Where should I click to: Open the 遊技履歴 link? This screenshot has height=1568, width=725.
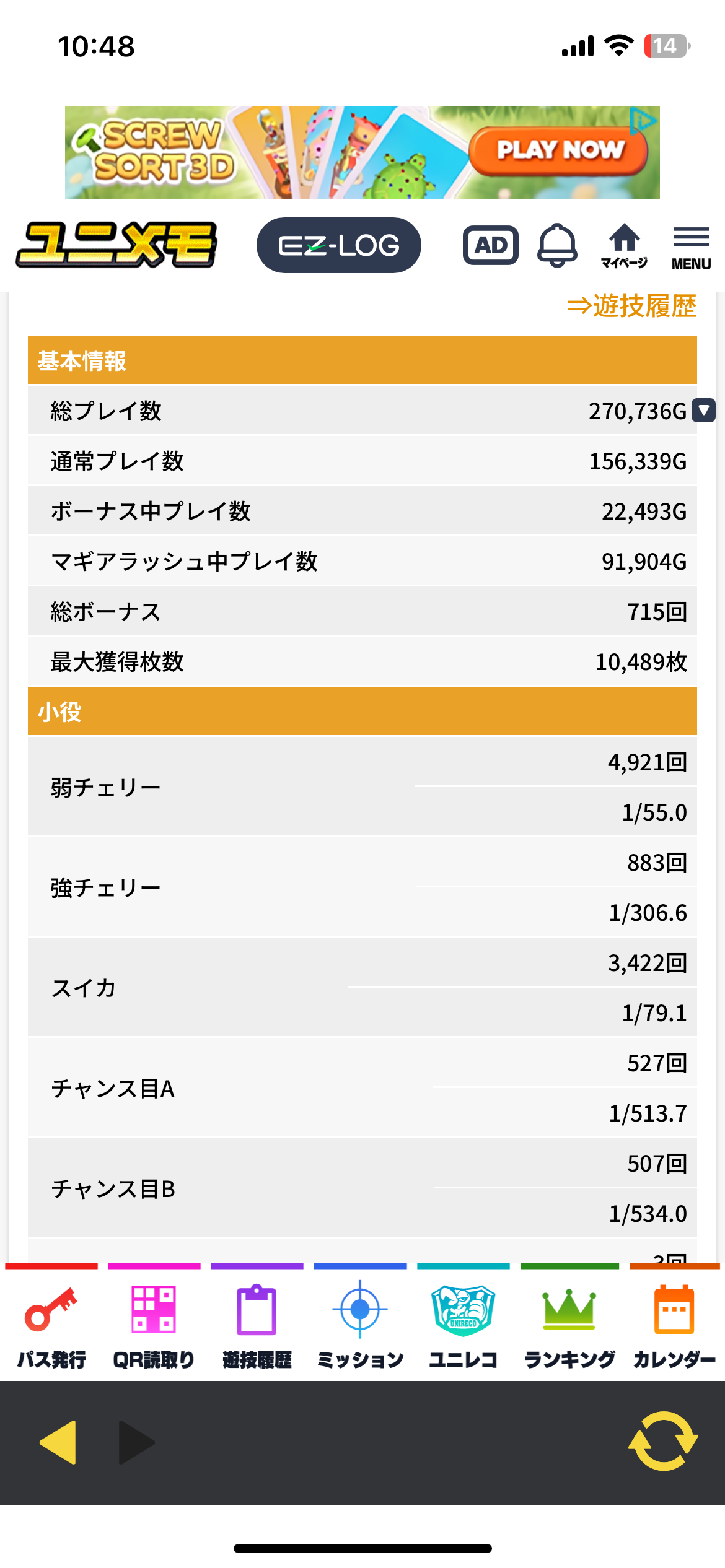click(632, 306)
